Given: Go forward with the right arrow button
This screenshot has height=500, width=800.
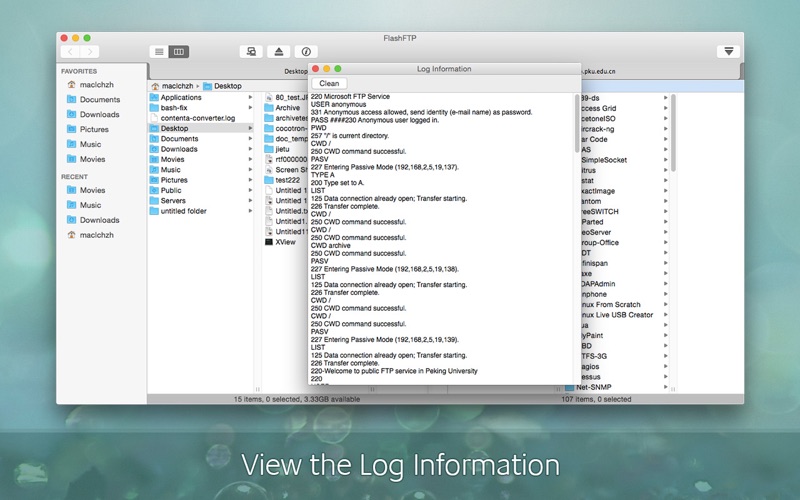Looking at the screenshot, I should [90, 52].
